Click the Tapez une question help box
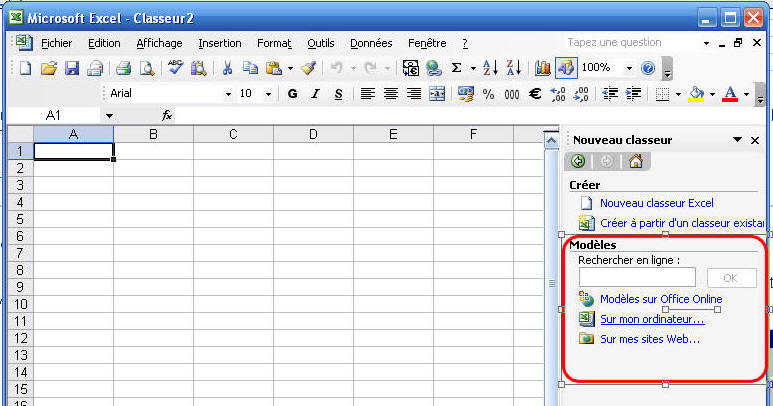Viewport: 773px width, 406px height. click(633, 42)
